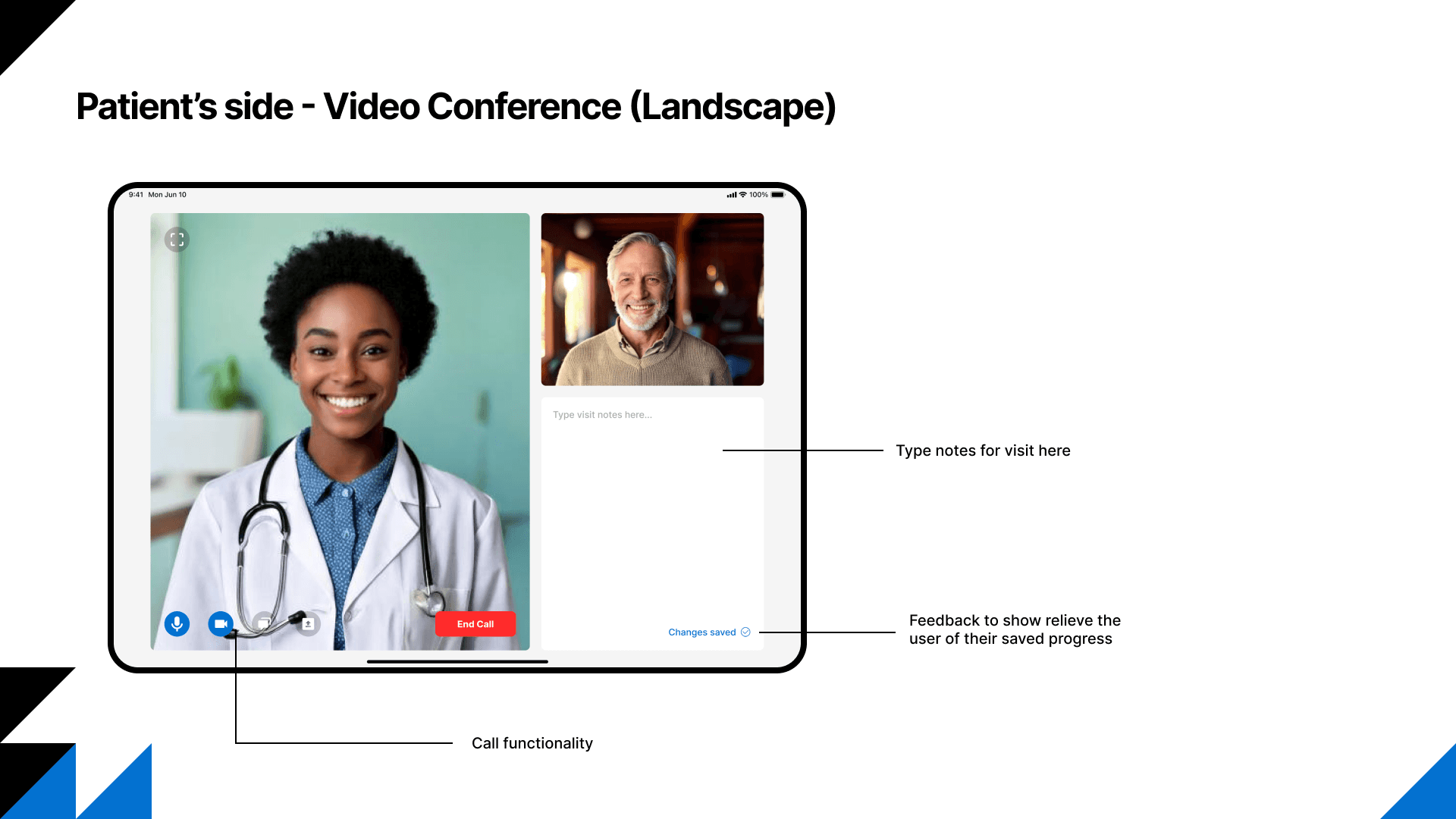The image size is (1456, 819).
Task: Tap the Wi-Fi icon in status bar
Action: click(743, 195)
